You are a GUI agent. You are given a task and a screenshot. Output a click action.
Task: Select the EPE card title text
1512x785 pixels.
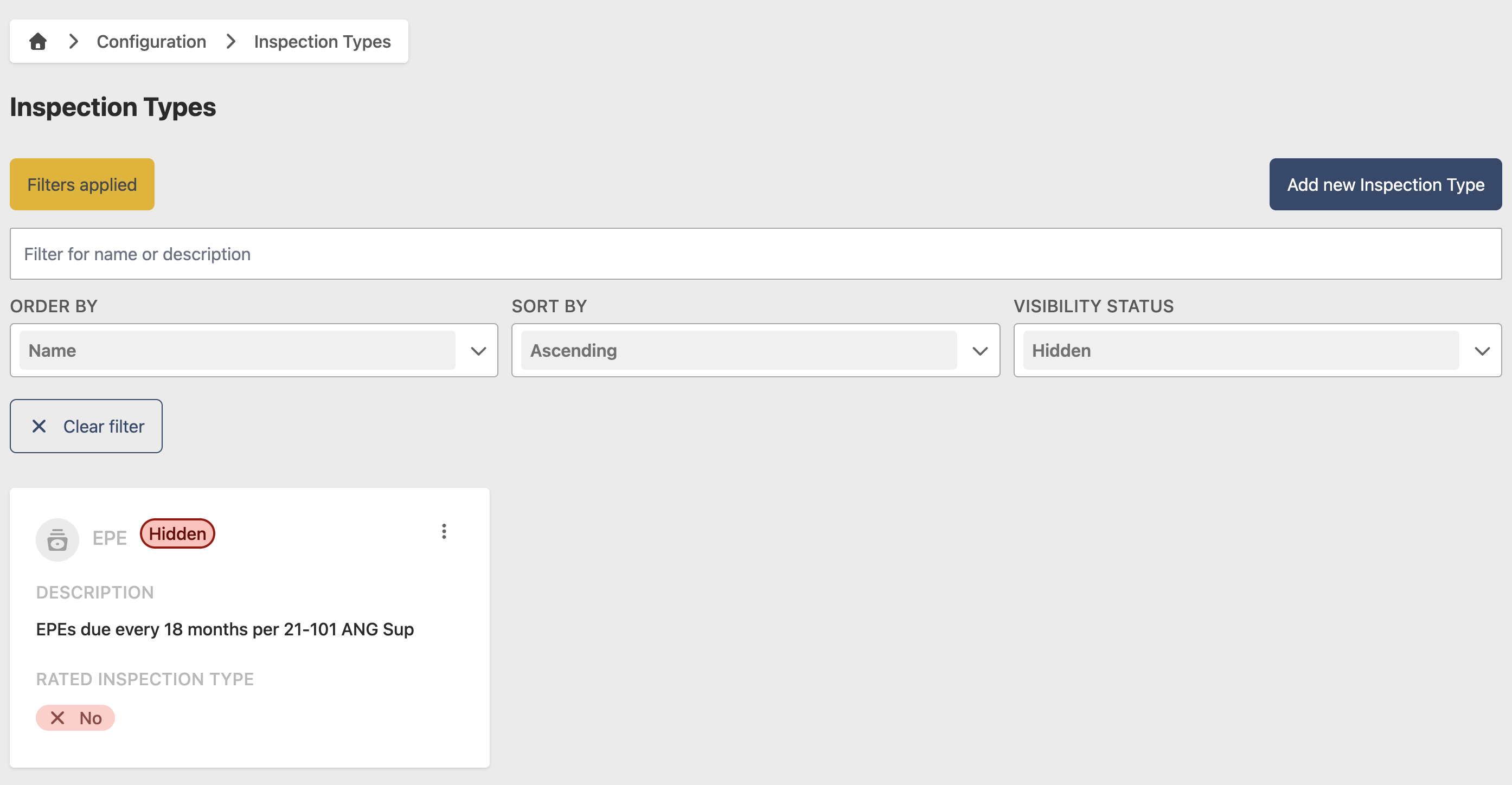tap(110, 538)
